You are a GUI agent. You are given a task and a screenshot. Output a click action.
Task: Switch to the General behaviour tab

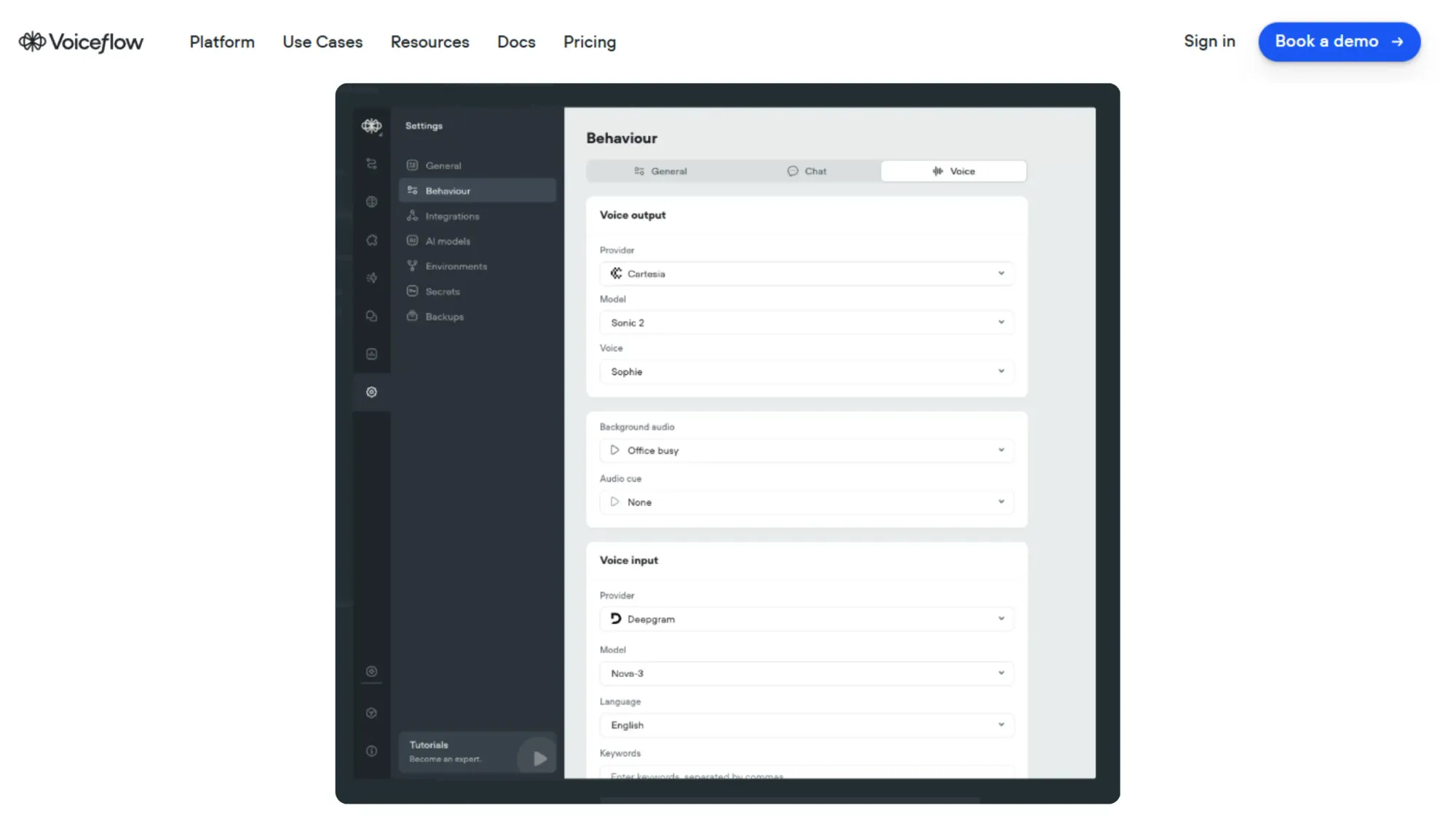pyautogui.click(x=660, y=171)
